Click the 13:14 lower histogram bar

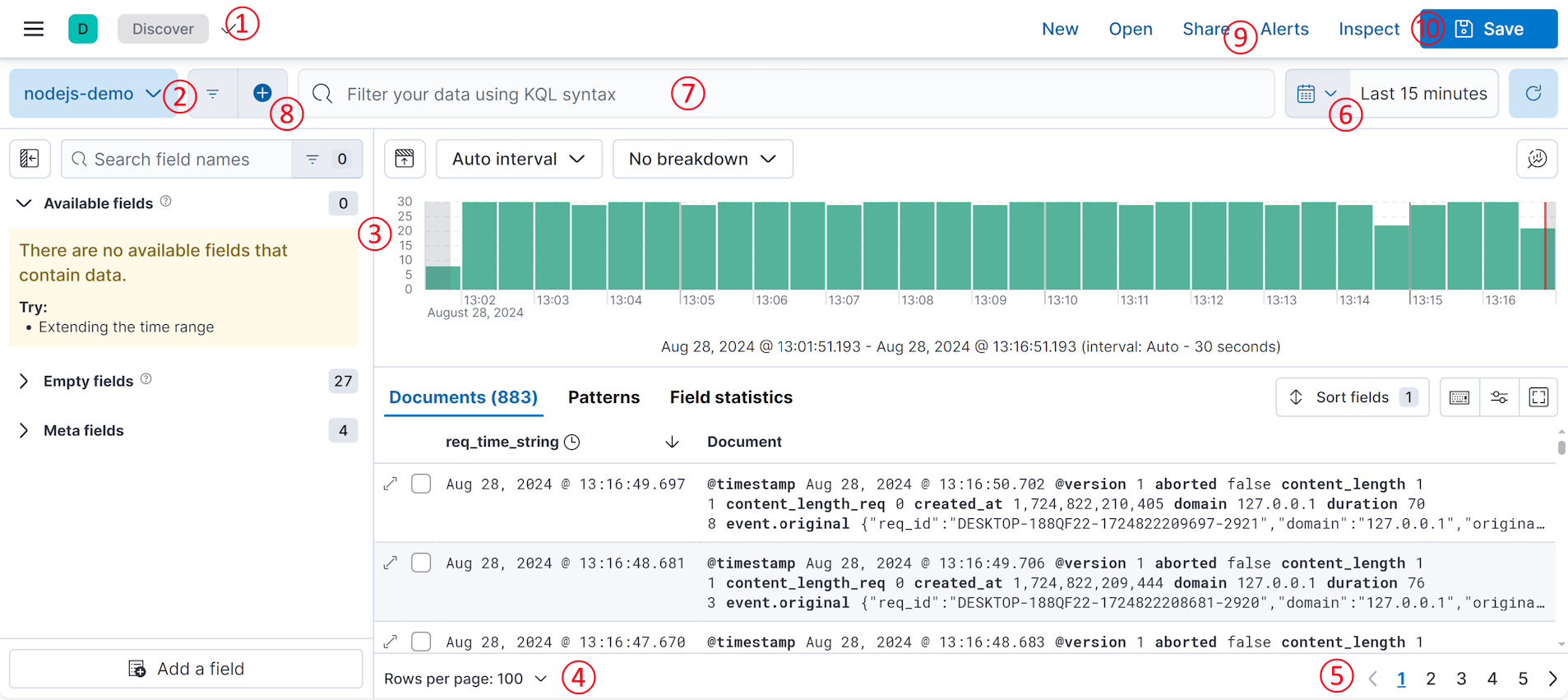pyautogui.click(x=1391, y=257)
